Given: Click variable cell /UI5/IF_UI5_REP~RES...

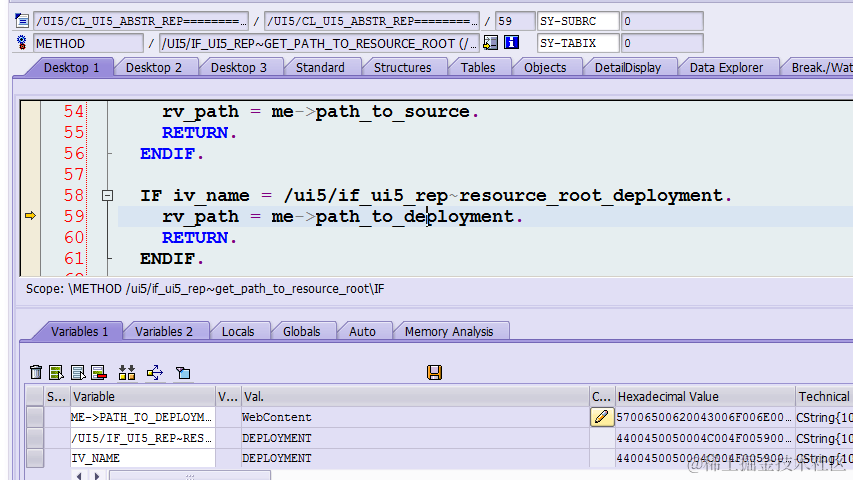Looking at the screenshot, I should click(143, 438).
